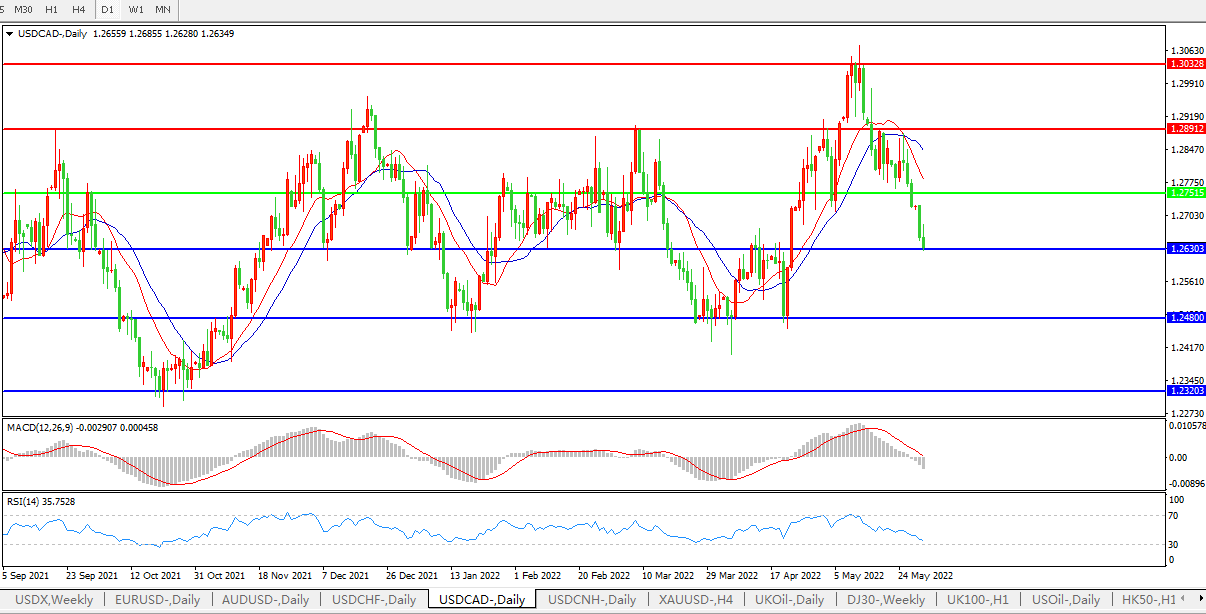Choose the MN monthly timeframe
The height and width of the screenshot is (614, 1206).
pos(163,9)
